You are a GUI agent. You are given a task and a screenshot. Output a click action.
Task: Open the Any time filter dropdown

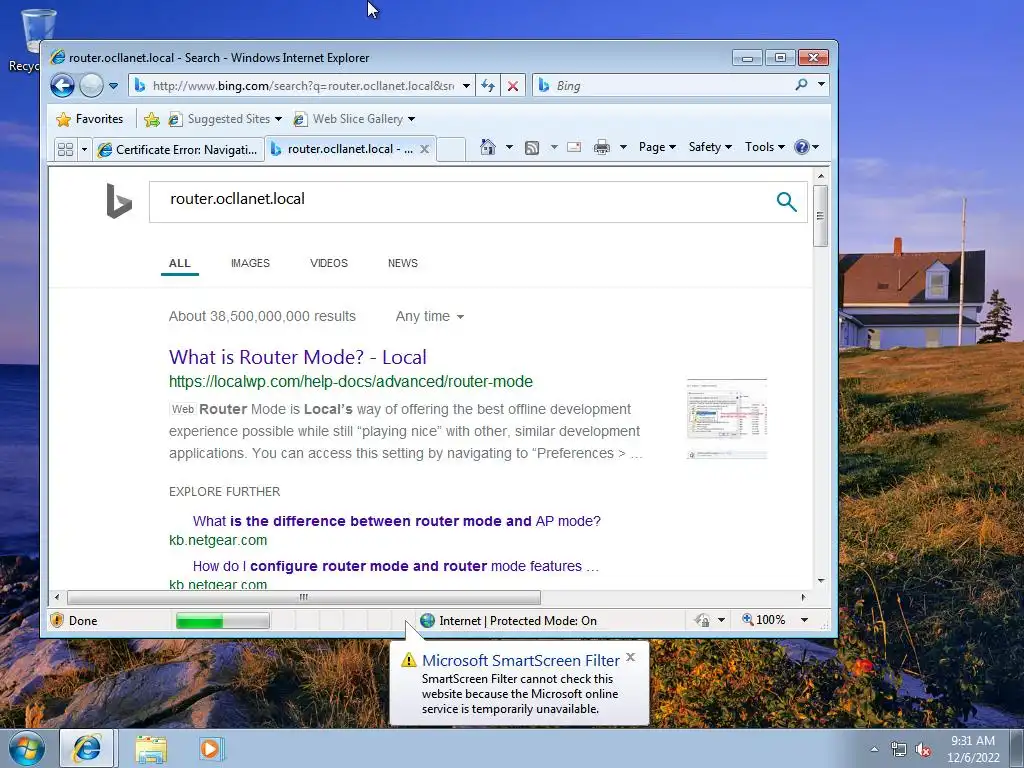(x=430, y=317)
